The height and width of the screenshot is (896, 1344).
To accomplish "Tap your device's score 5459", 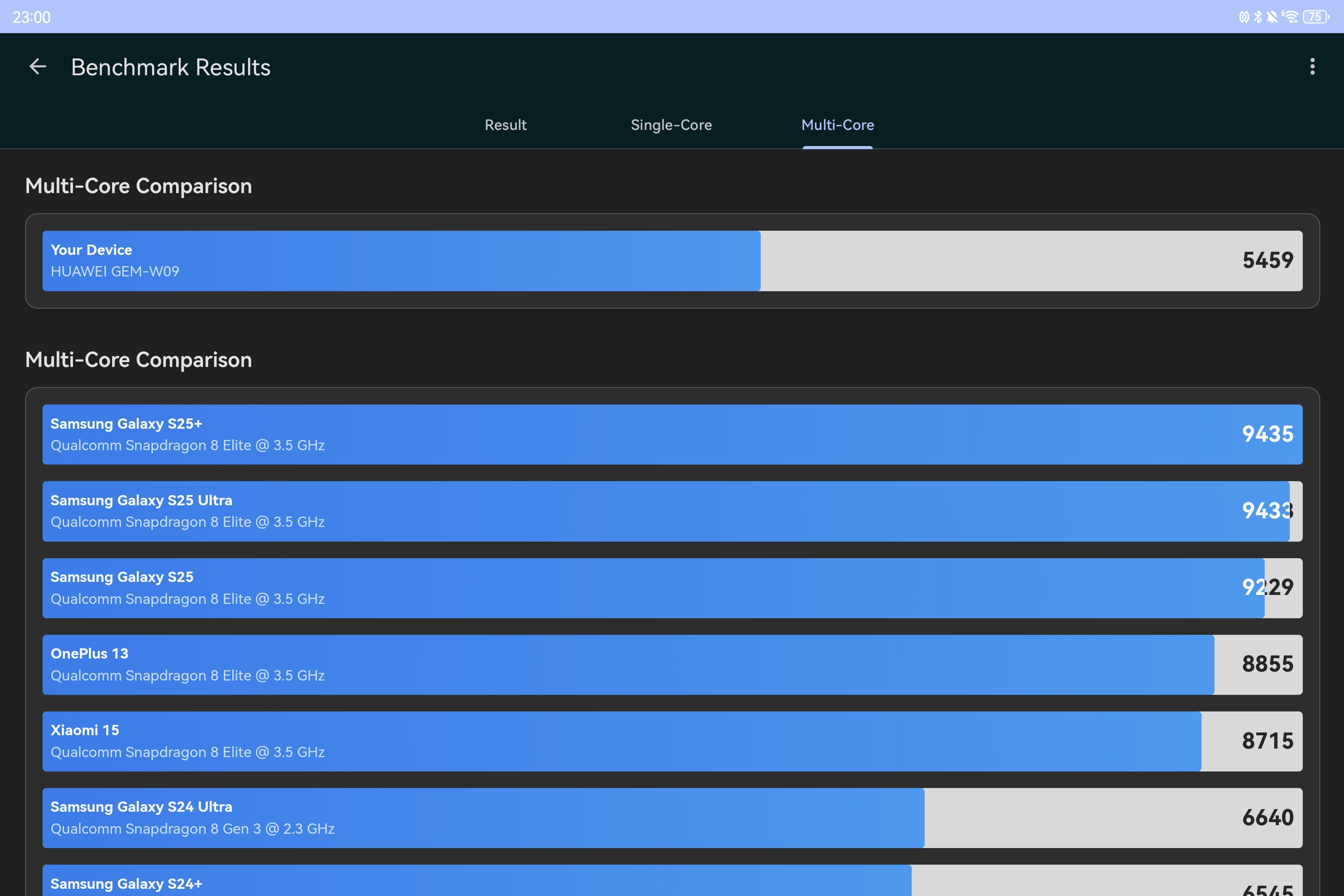I will [1268, 261].
